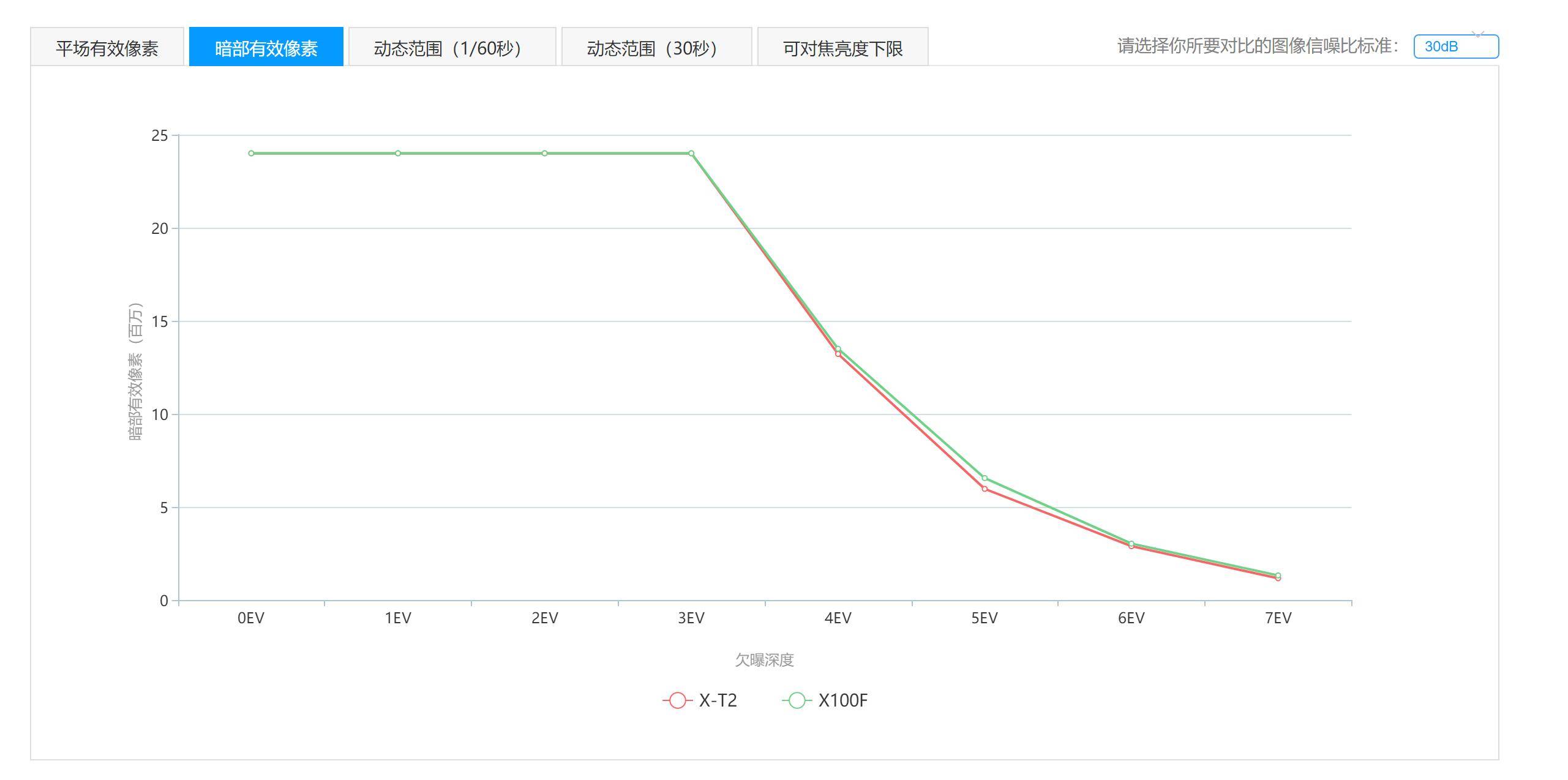The height and width of the screenshot is (780, 1568).
Task: Click the red X-T2 legend circle icon
Action: [677, 700]
